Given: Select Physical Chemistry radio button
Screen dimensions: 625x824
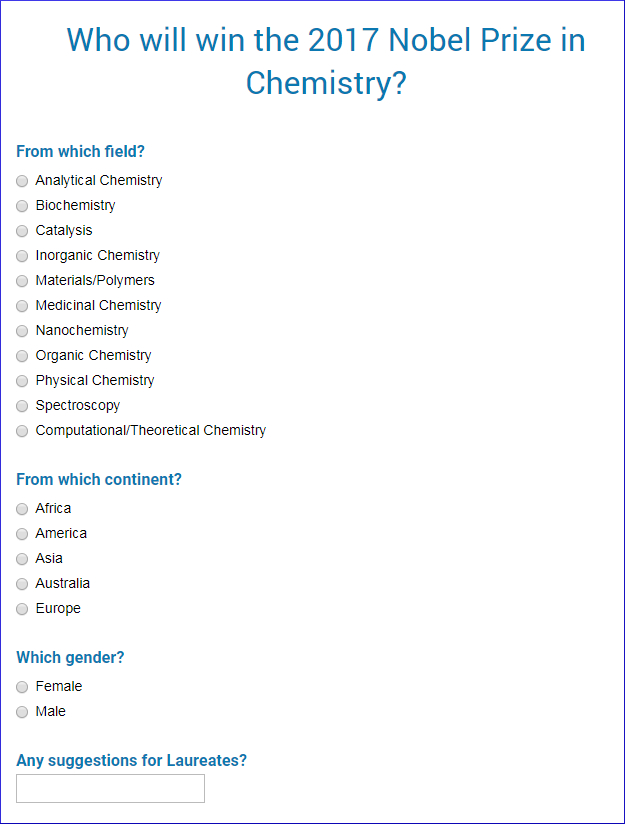Looking at the screenshot, I should [x=22, y=381].
